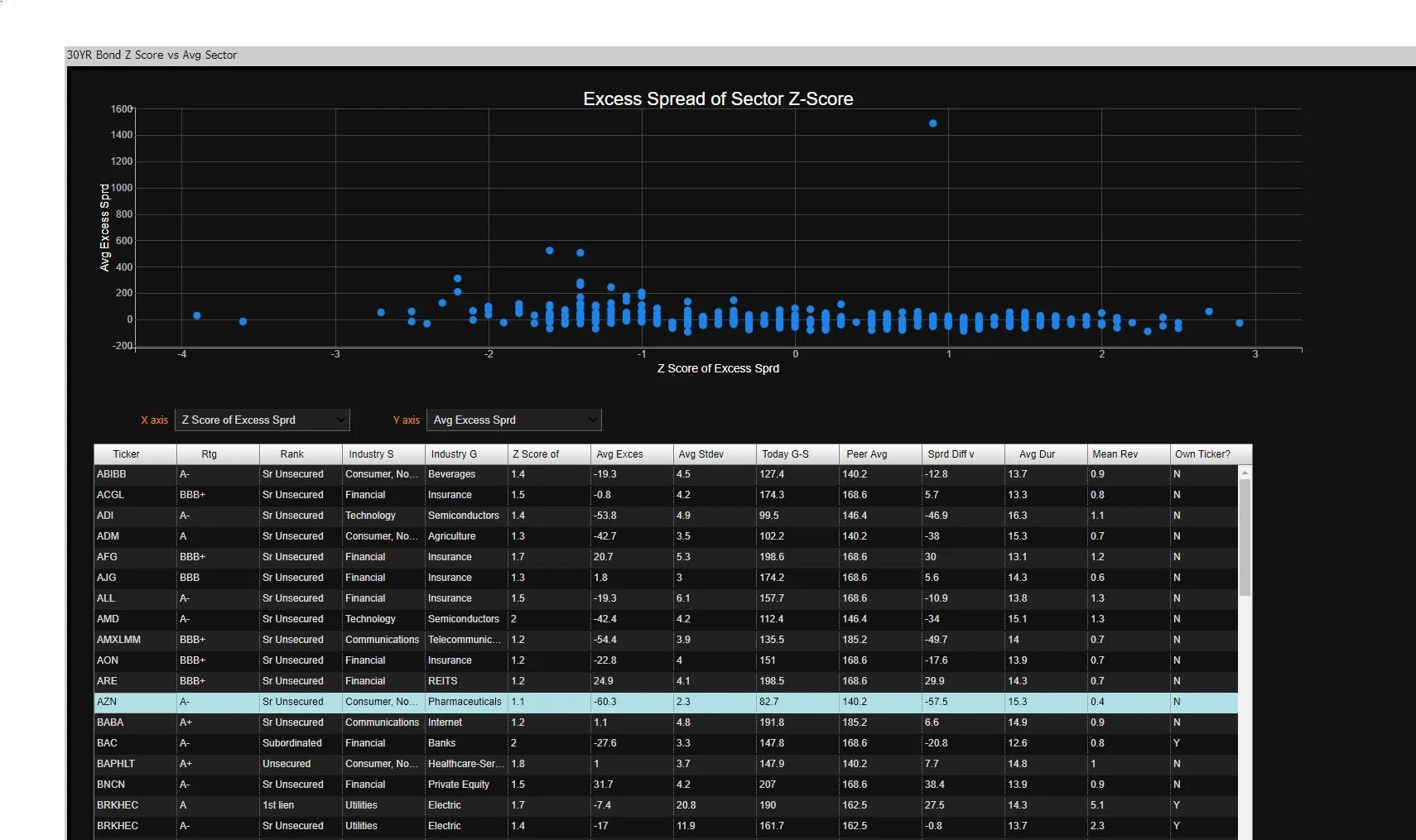Click the 16.3 Avg Dur value
Viewport: 1416px width, 840px height.
click(1046, 516)
